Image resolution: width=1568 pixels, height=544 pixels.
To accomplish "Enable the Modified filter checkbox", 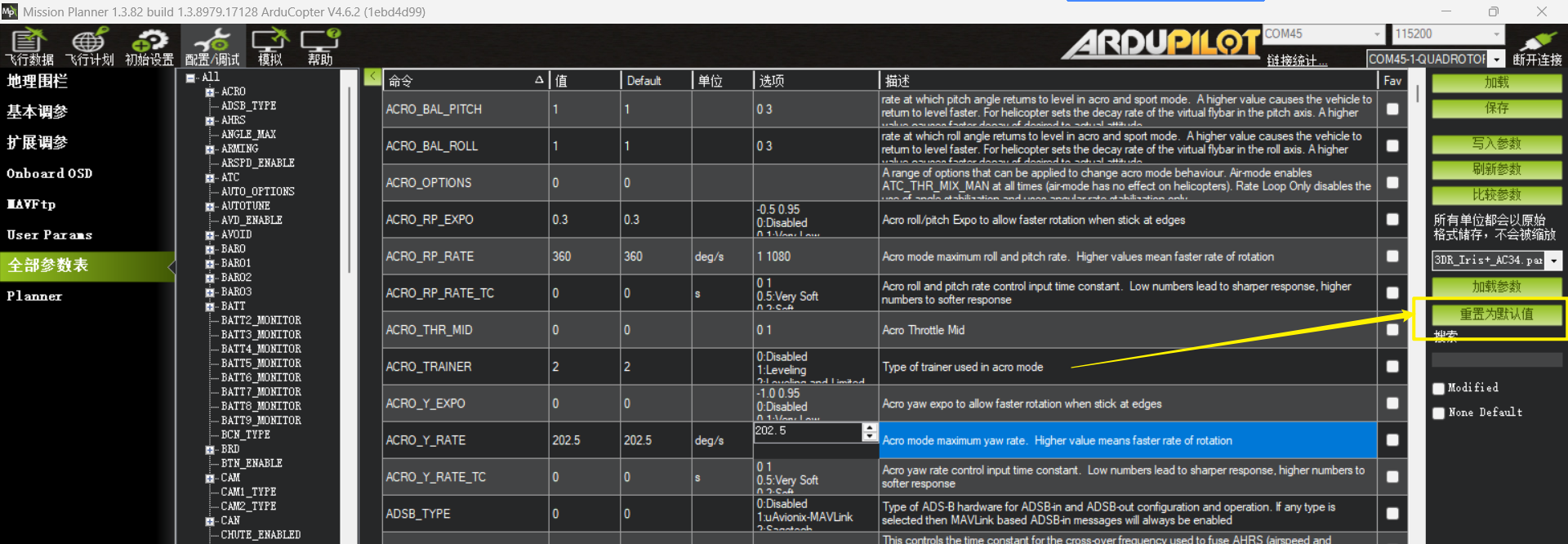I will [1439, 389].
